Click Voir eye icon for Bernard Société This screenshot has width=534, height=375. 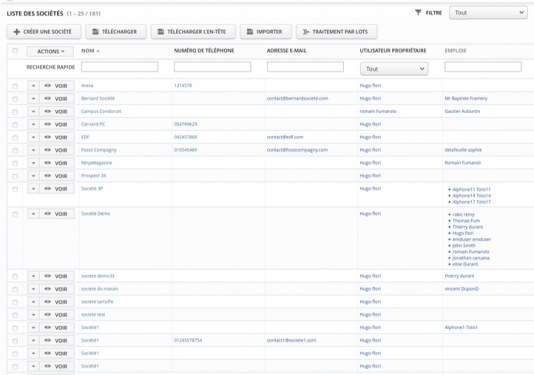pos(47,99)
